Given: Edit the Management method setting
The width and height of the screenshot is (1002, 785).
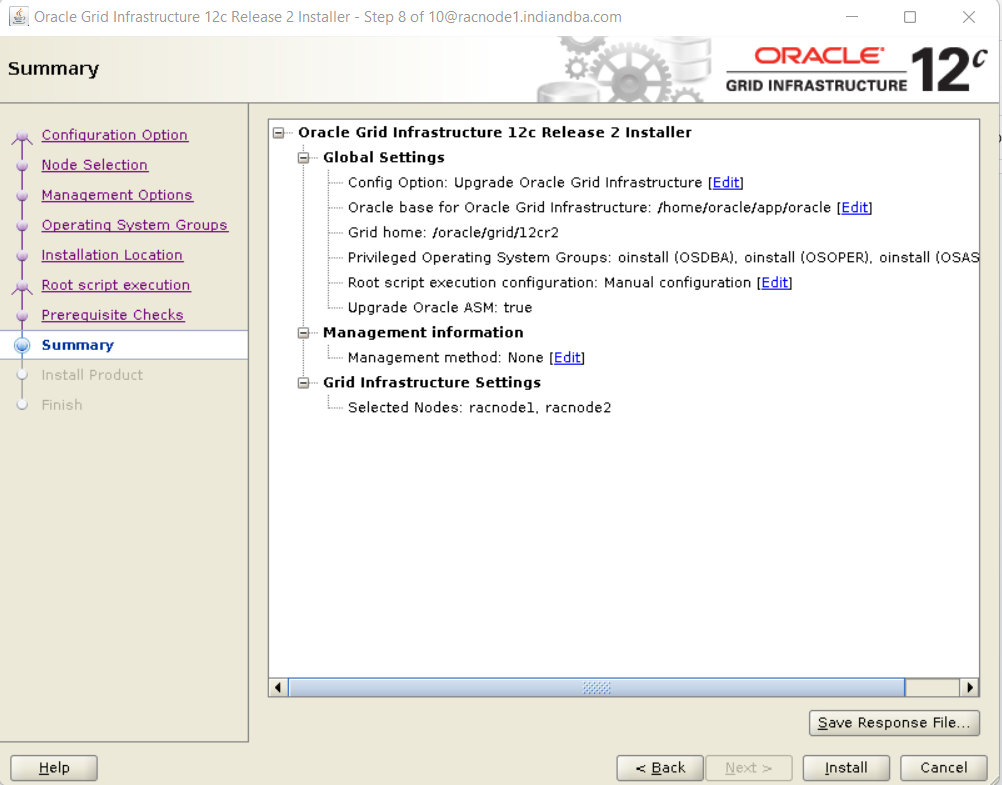Looking at the screenshot, I should coord(567,358).
